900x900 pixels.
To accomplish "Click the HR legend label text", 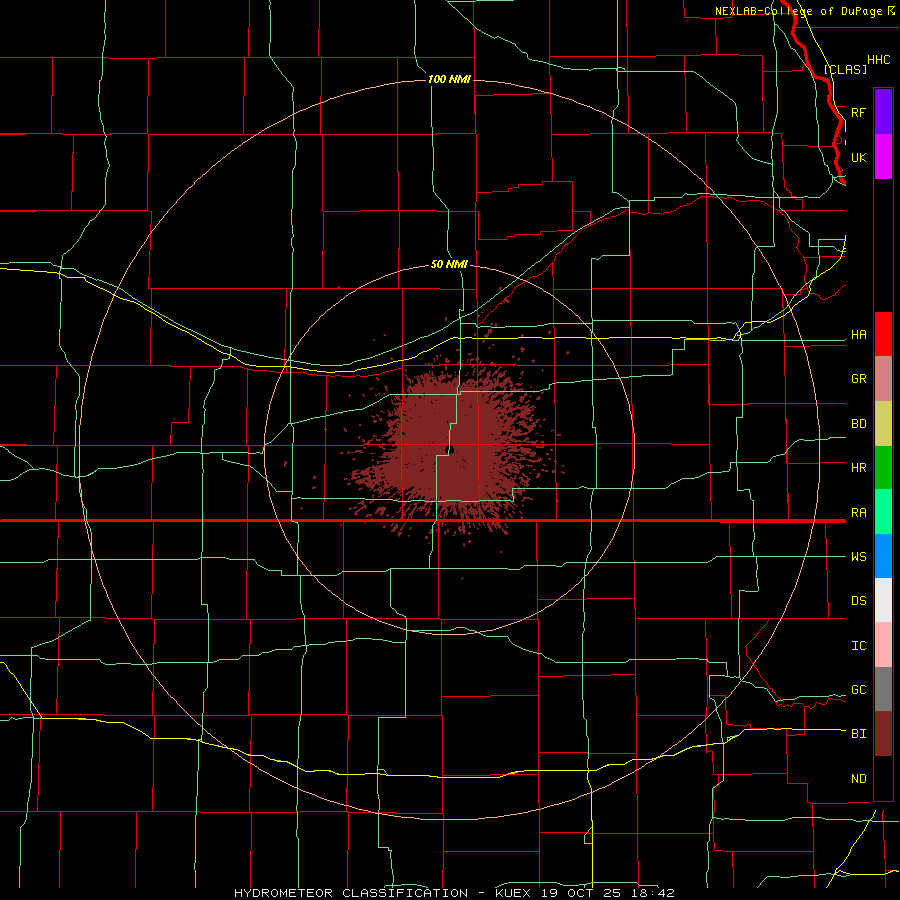I will pyautogui.click(x=858, y=468).
